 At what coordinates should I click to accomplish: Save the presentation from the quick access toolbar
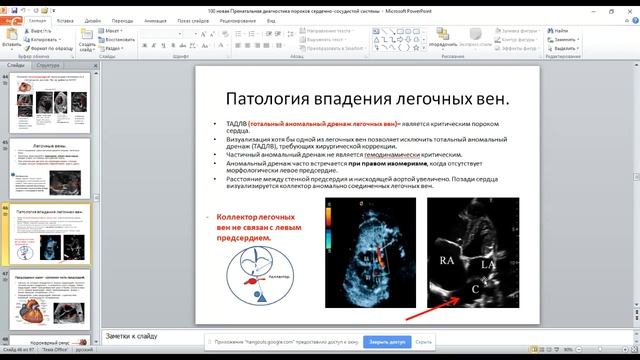(x=14, y=11)
